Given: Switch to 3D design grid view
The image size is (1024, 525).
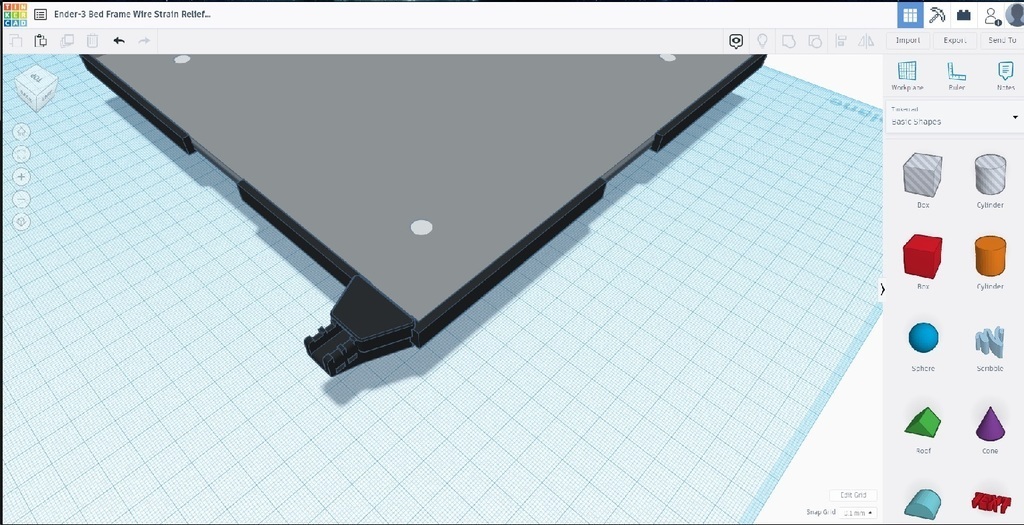Looking at the screenshot, I should pyautogui.click(x=910, y=15).
